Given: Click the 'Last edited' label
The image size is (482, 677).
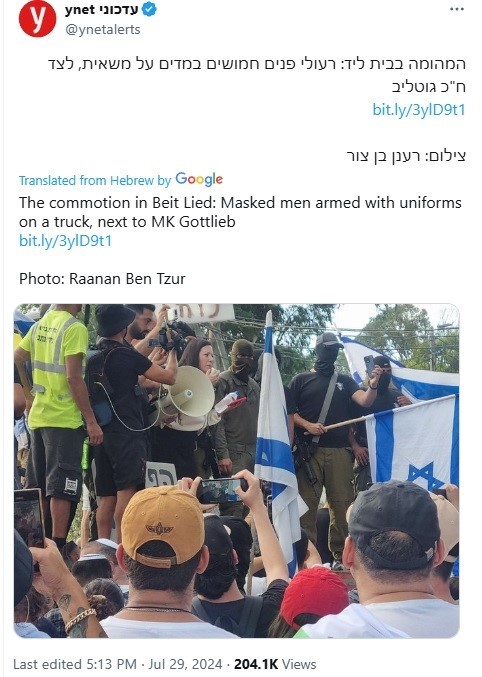Looking at the screenshot, I should tap(46, 664).
